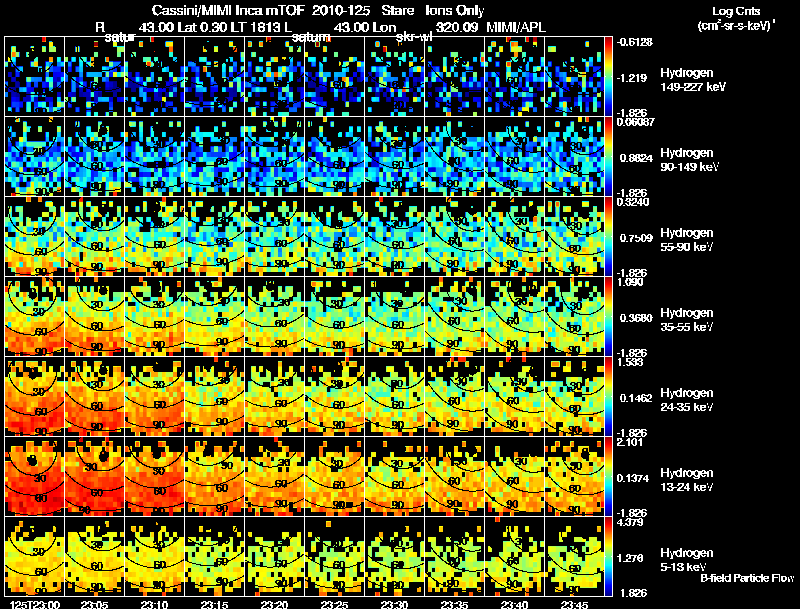Click the 23:15 time axis label
The image size is (800, 609).
point(215,604)
